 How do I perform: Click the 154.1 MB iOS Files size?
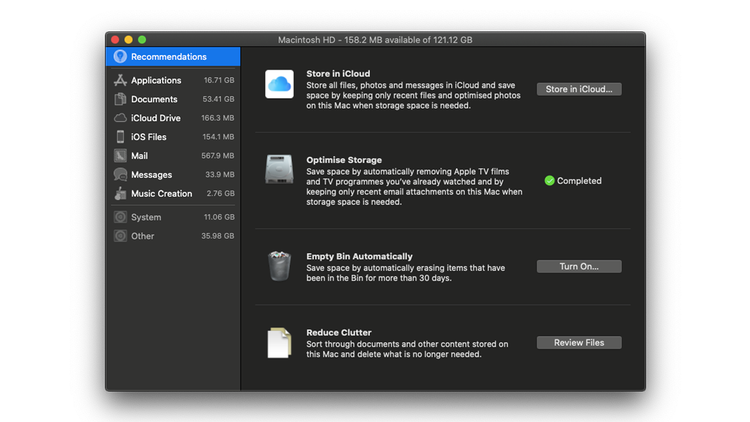[218, 137]
